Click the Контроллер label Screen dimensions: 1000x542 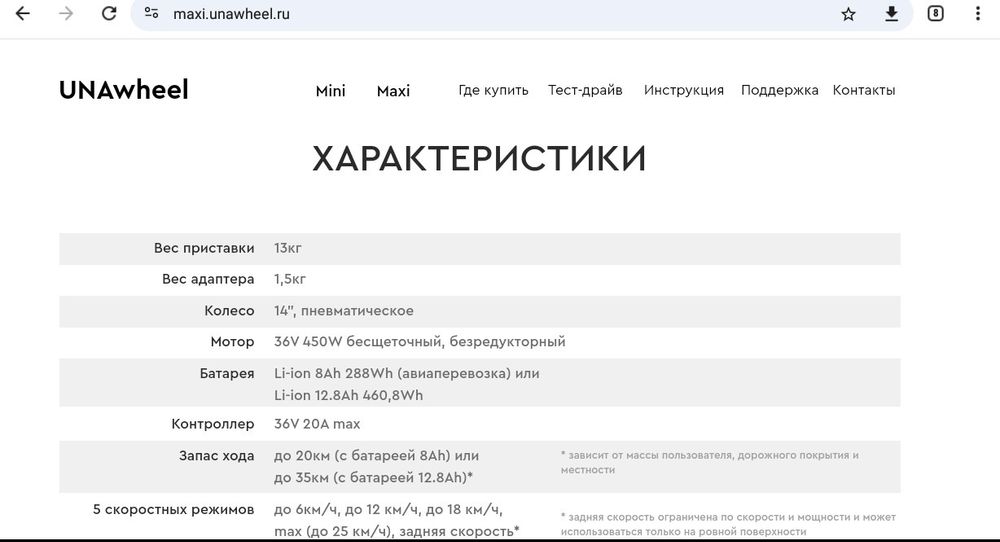click(213, 424)
